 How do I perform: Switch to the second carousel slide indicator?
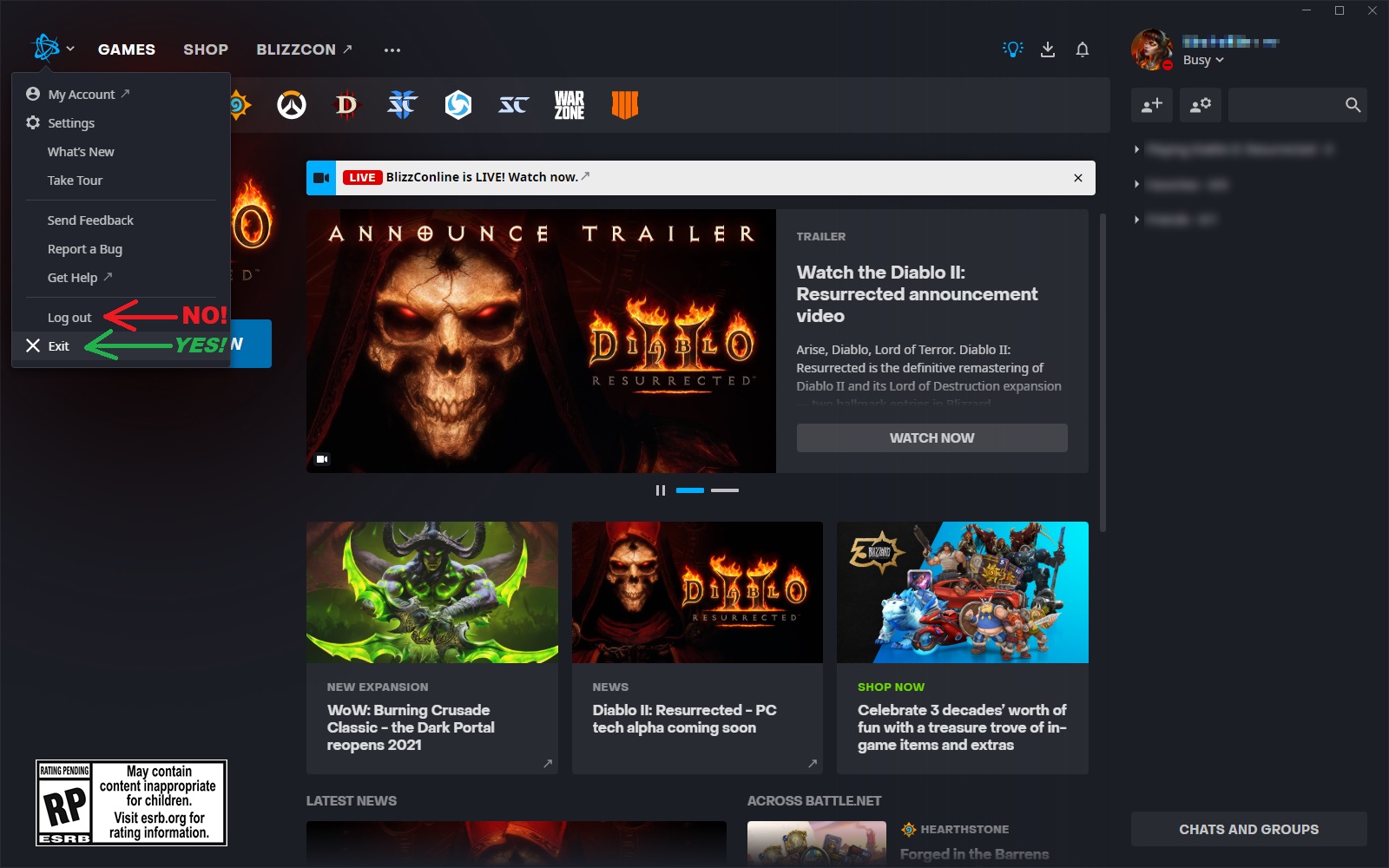(725, 490)
